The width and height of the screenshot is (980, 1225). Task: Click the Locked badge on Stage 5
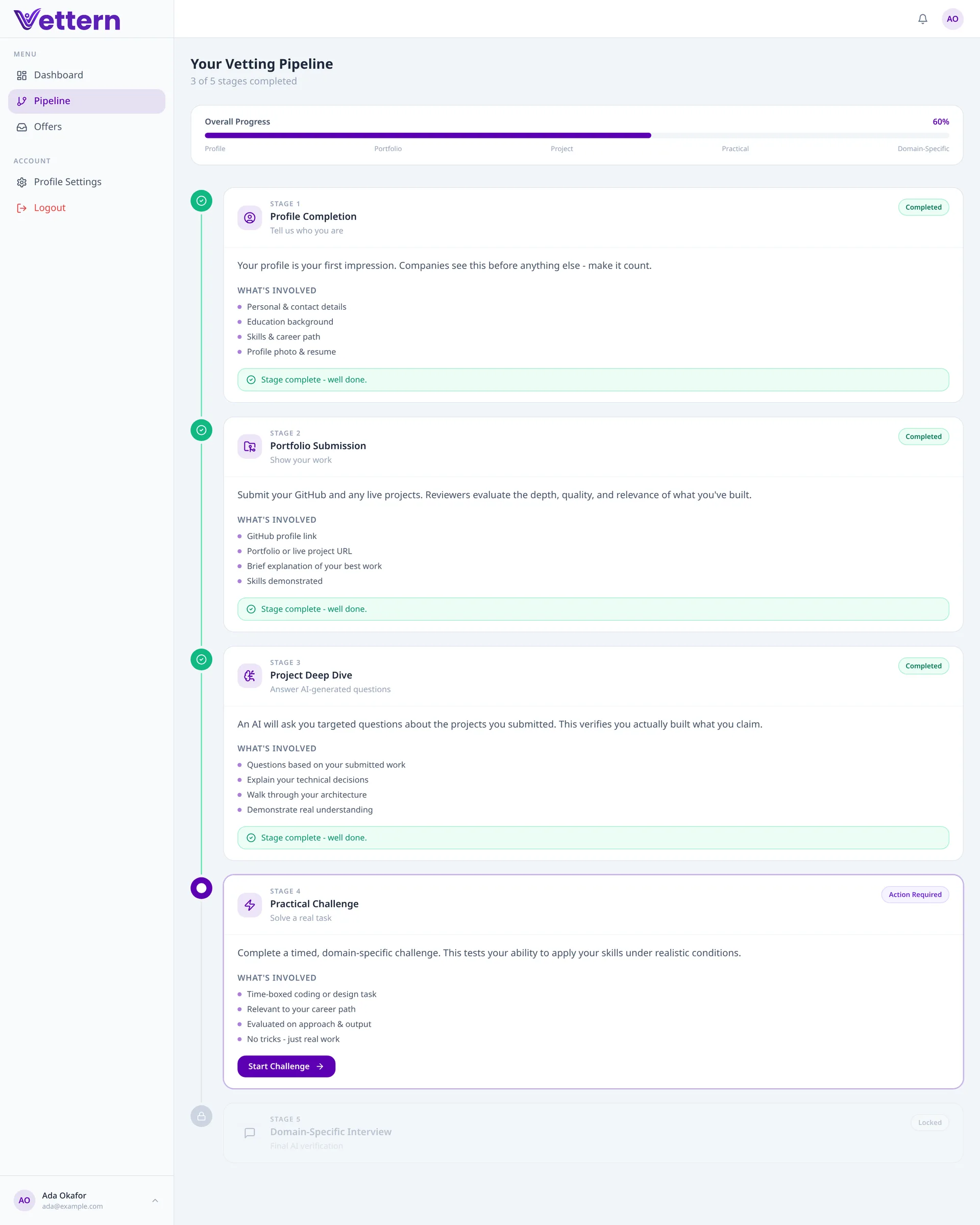[929, 1123]
